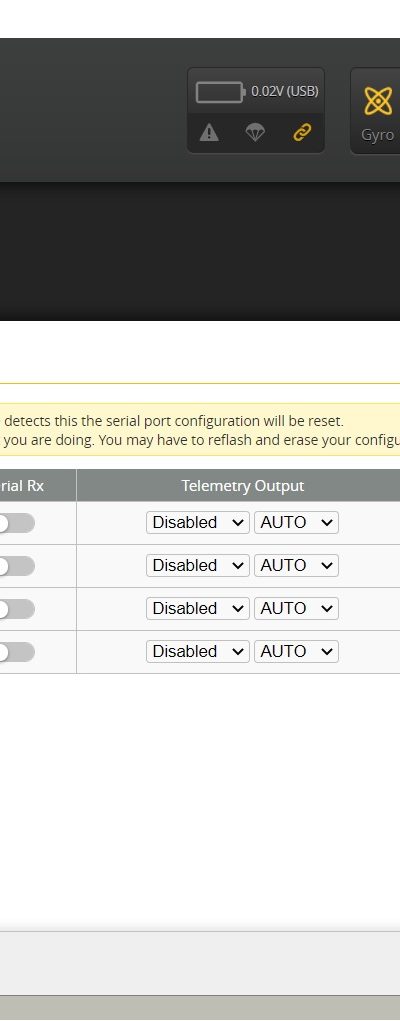Screen dimensions: 400x1021
Task: Click the Gyro sensor icon
Action: pyautogui.click(x=379, y=101)
